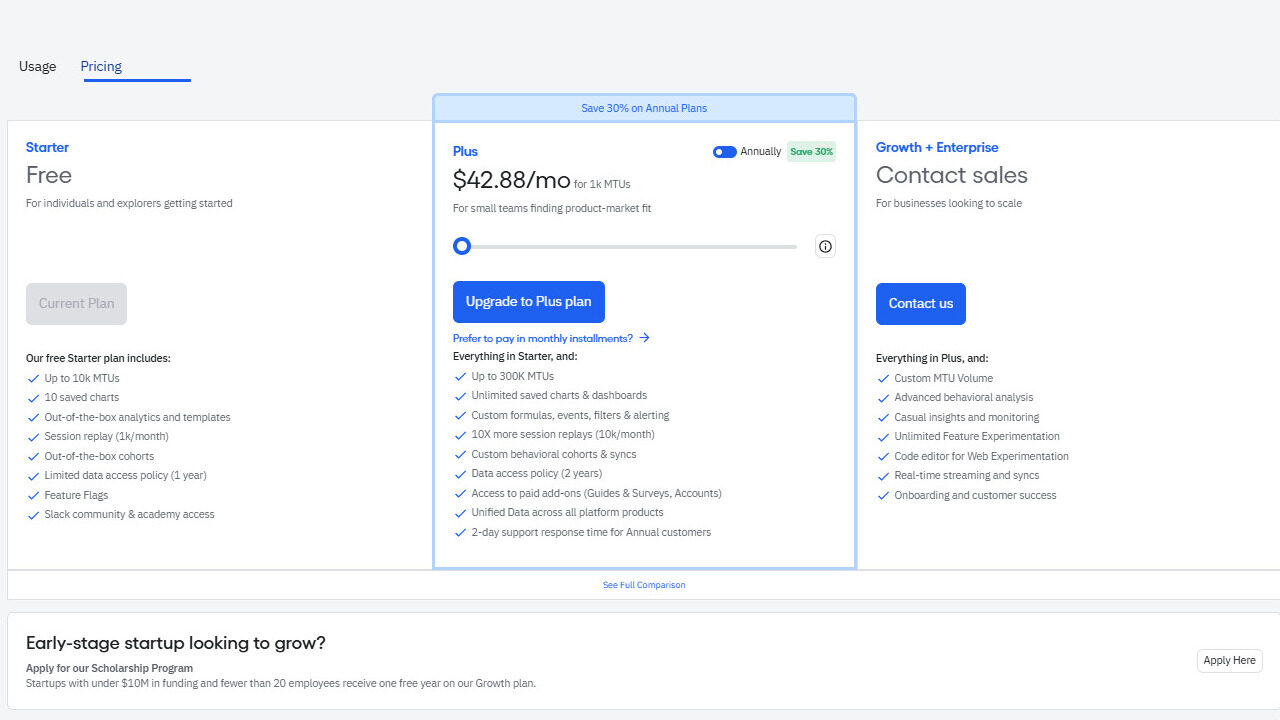Click the grayed-out Current Plan button
This screenshot has width=1280, height=720.
coord(76,304)
